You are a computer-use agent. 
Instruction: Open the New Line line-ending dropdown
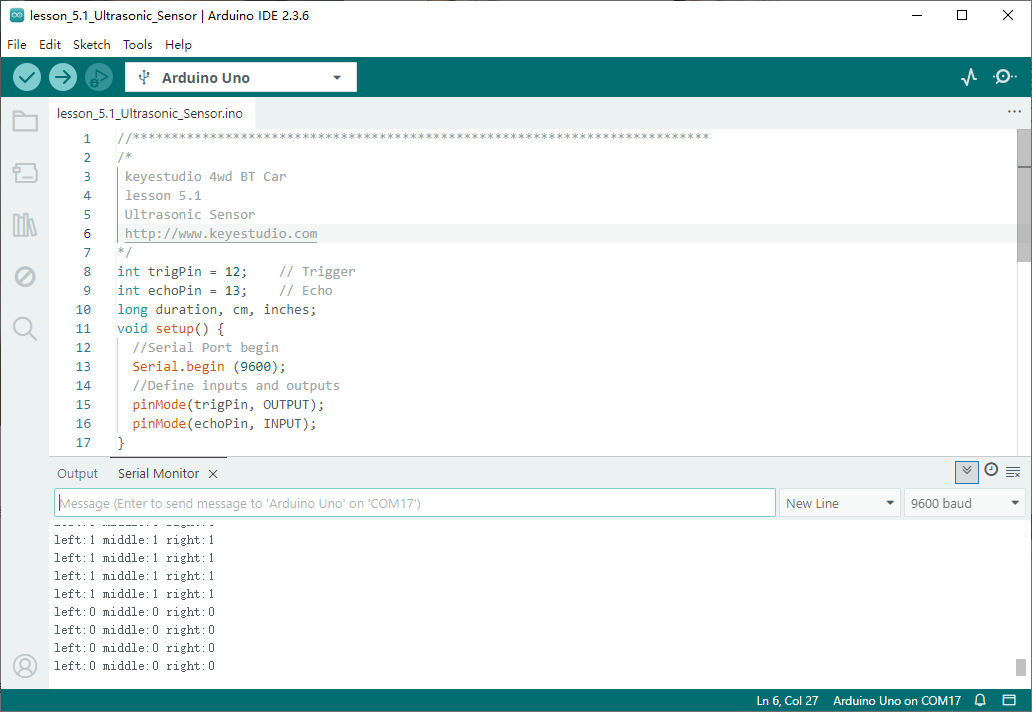(x=839, y=503)
